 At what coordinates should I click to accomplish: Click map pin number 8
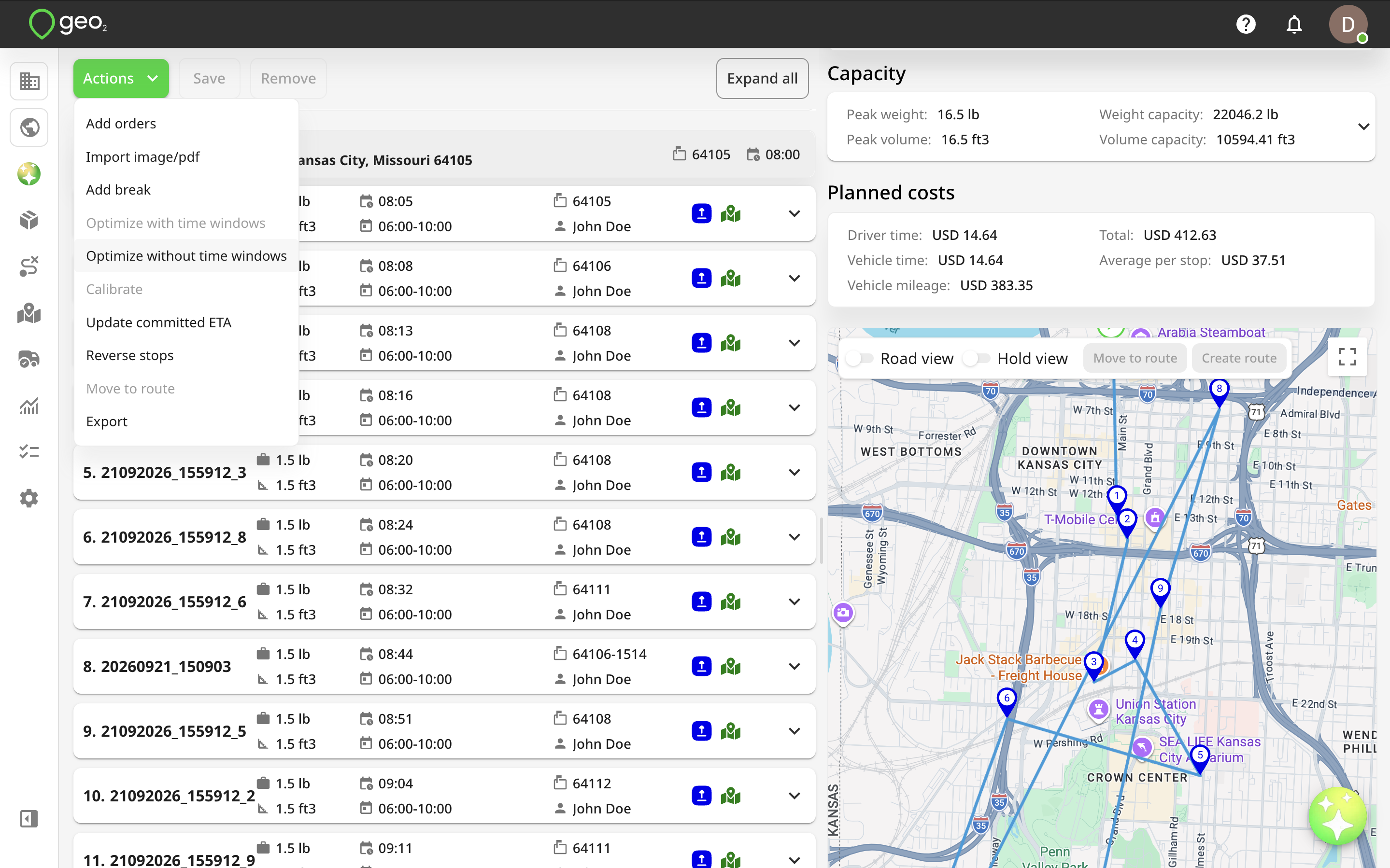tap(1219, 392)
